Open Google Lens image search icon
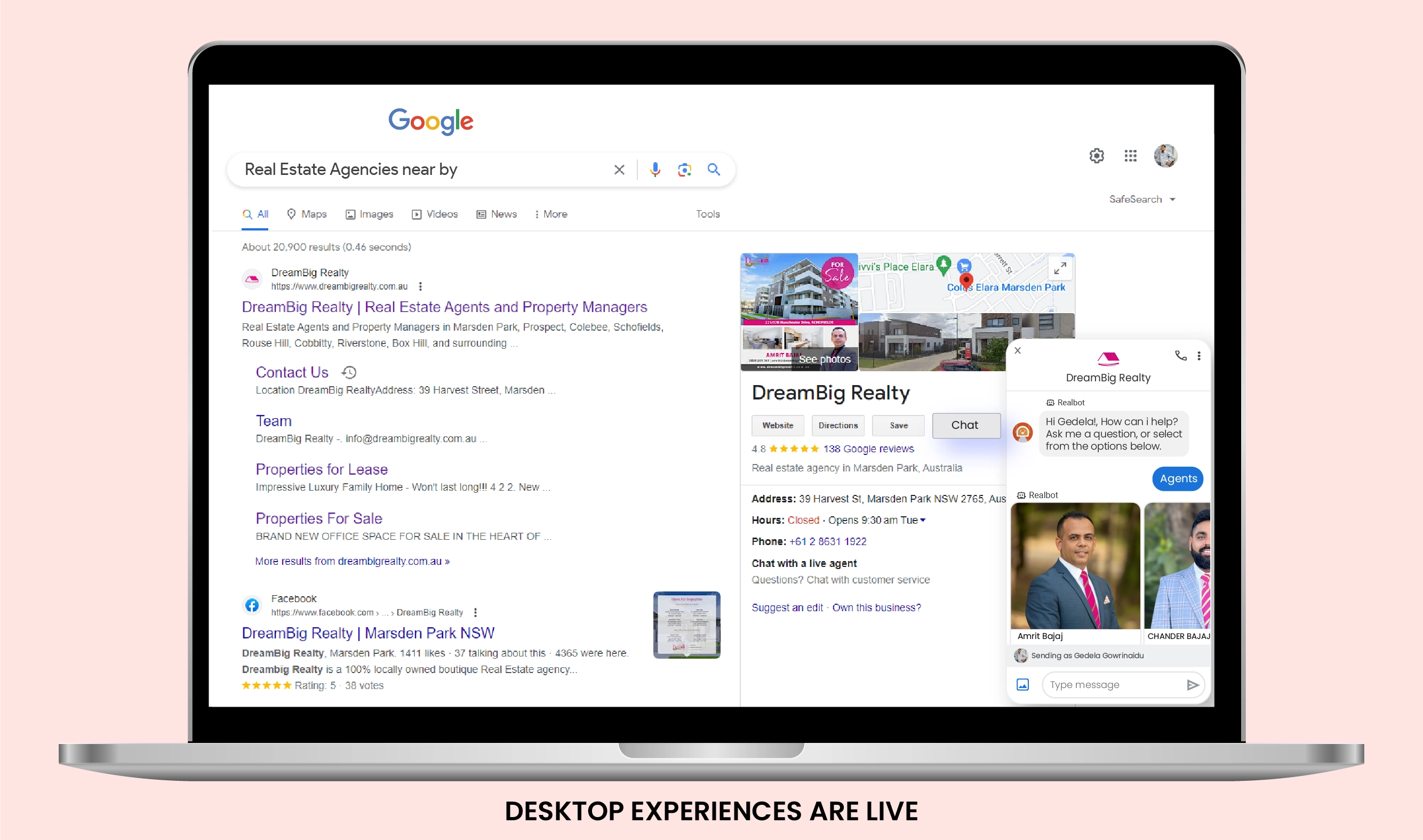The width and height of the screenshot is (1423, 840). click(x=684, y=170)
